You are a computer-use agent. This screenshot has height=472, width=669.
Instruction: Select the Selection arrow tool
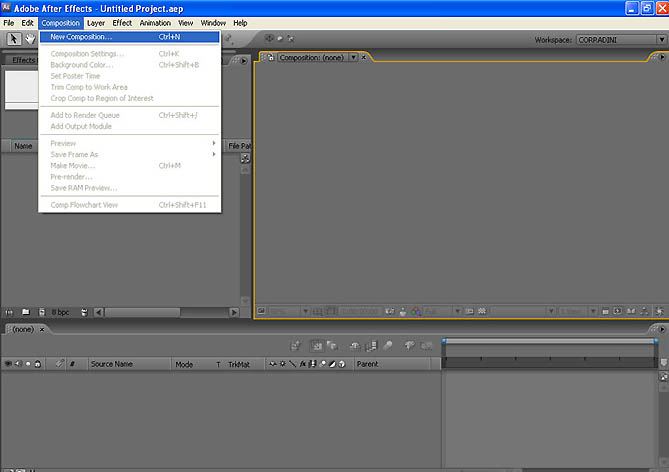coord(13,38)
